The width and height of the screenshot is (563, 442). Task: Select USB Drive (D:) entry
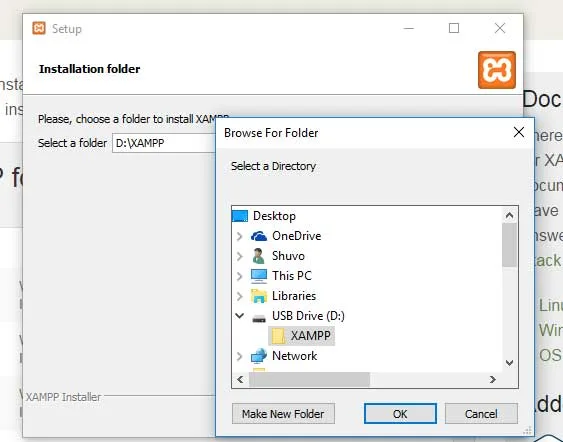[x=308, y=316]
